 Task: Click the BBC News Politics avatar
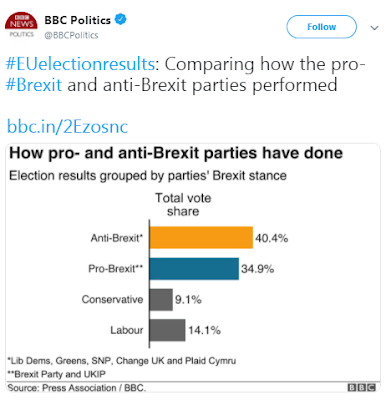[21, 25]
